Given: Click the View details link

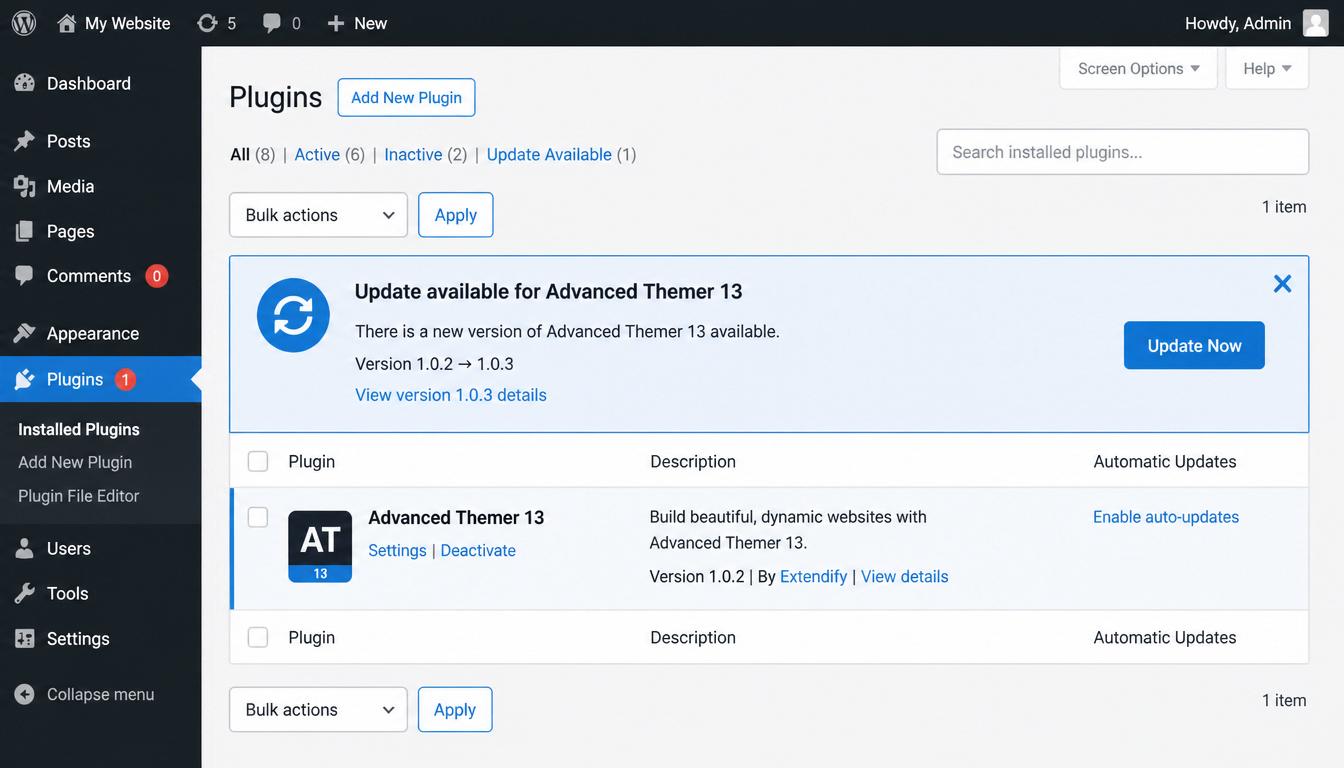Looking at the screenshot, I should (905, 576).
